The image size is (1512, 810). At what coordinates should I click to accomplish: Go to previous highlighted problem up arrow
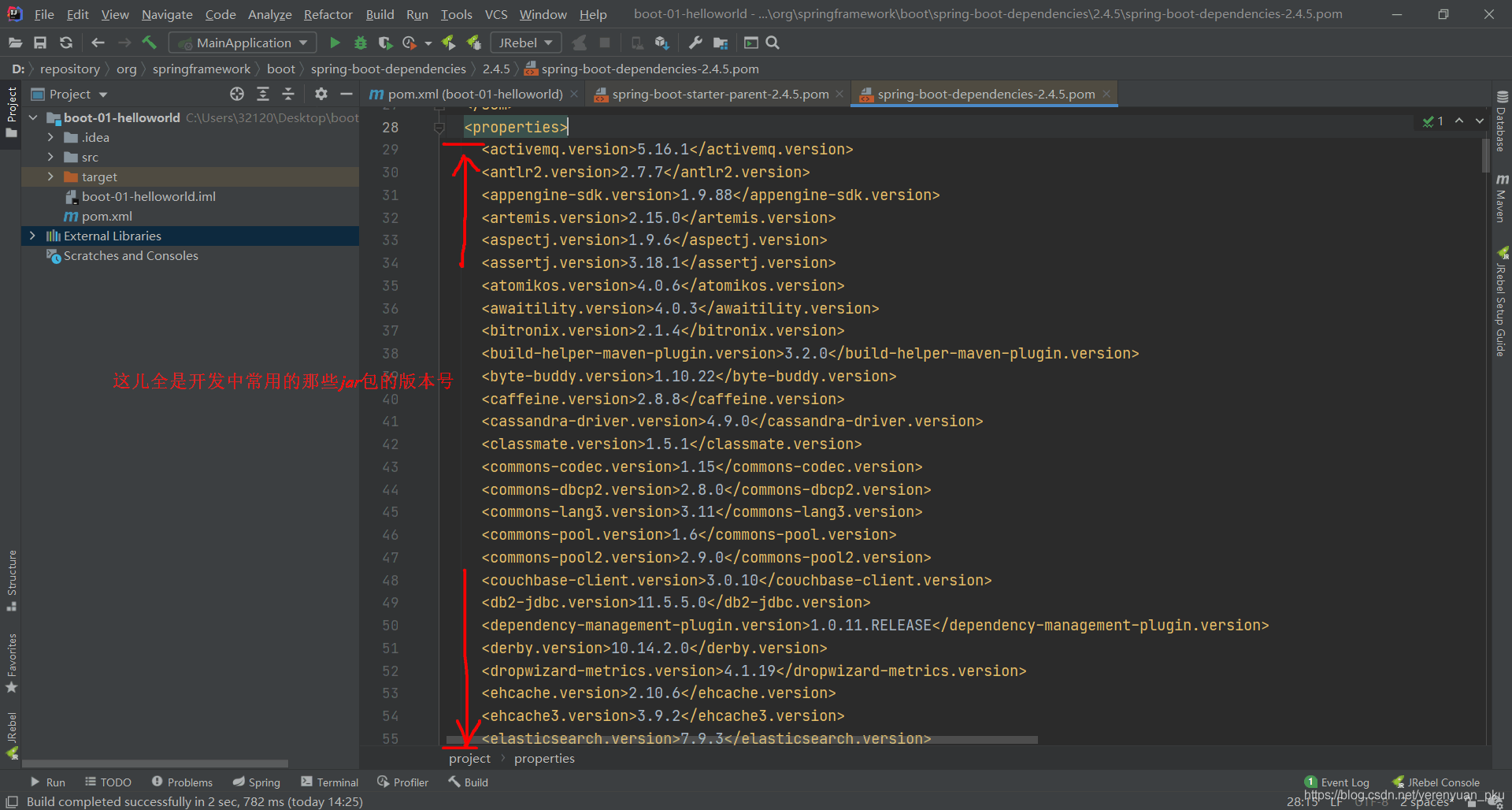click(1459, 121)
